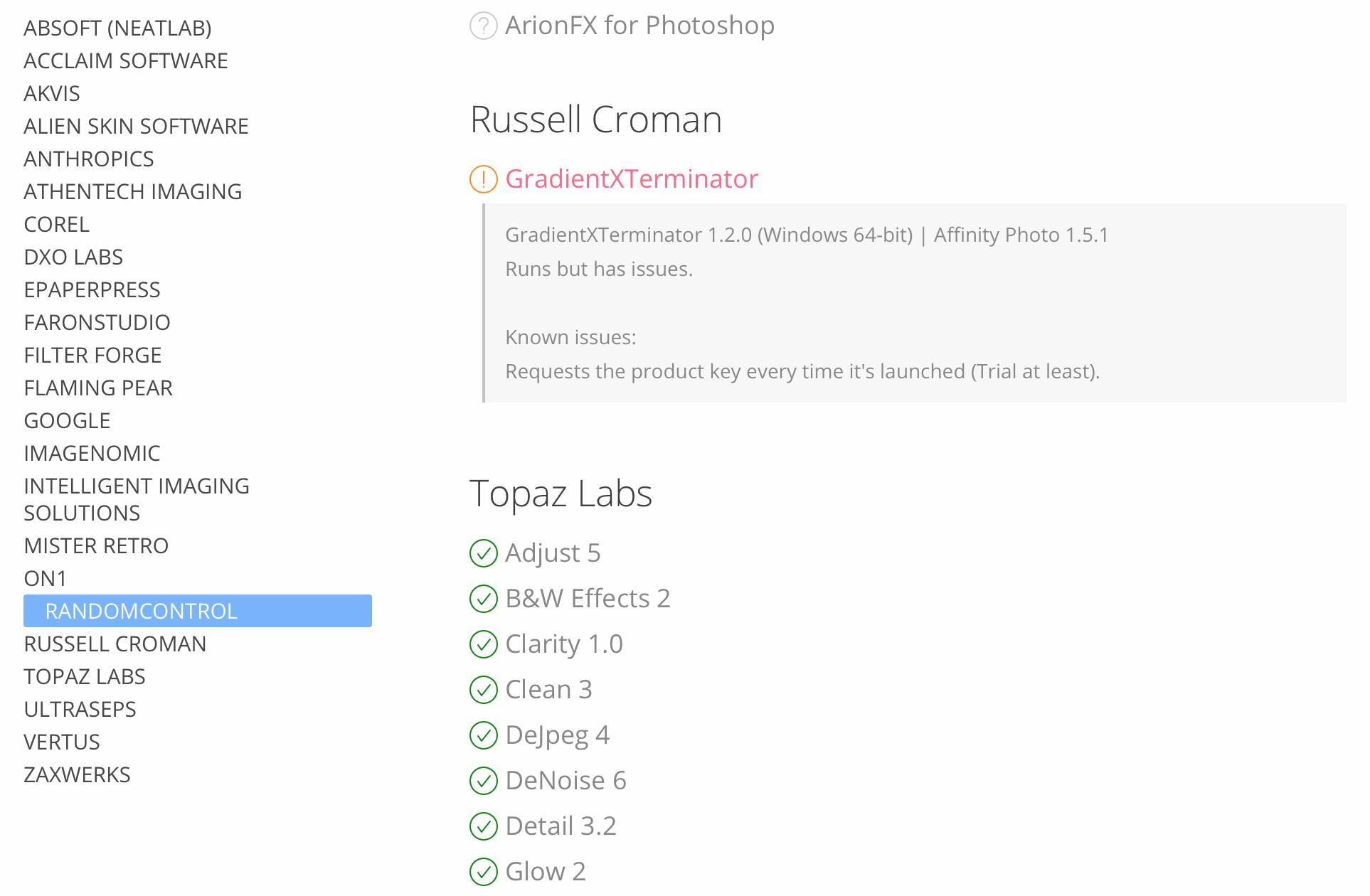This screenshot has height=896, width=1370.
Task: Open the ALIEN SKIN SOFTWARE sidebar link
Action: (x=136, y=127)
